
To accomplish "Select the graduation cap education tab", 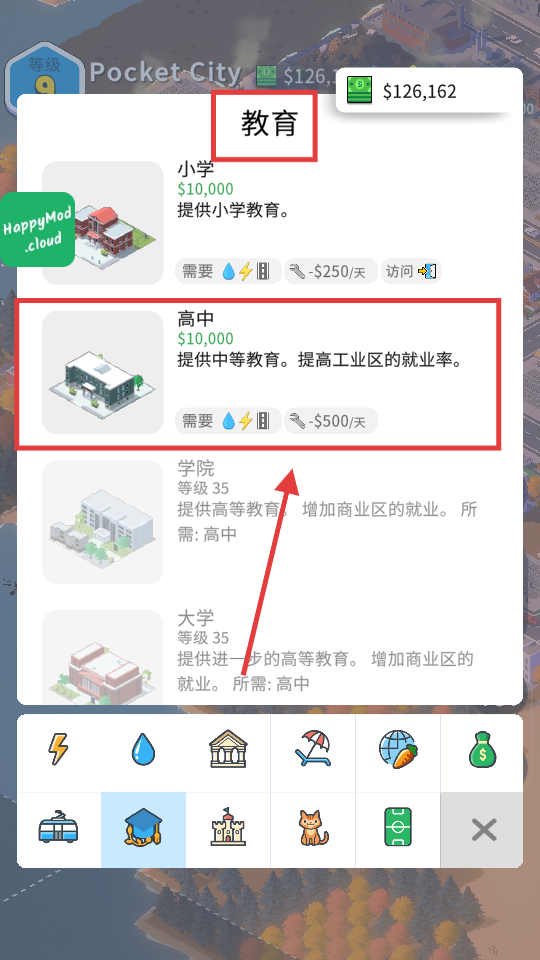I will (143, 830).
